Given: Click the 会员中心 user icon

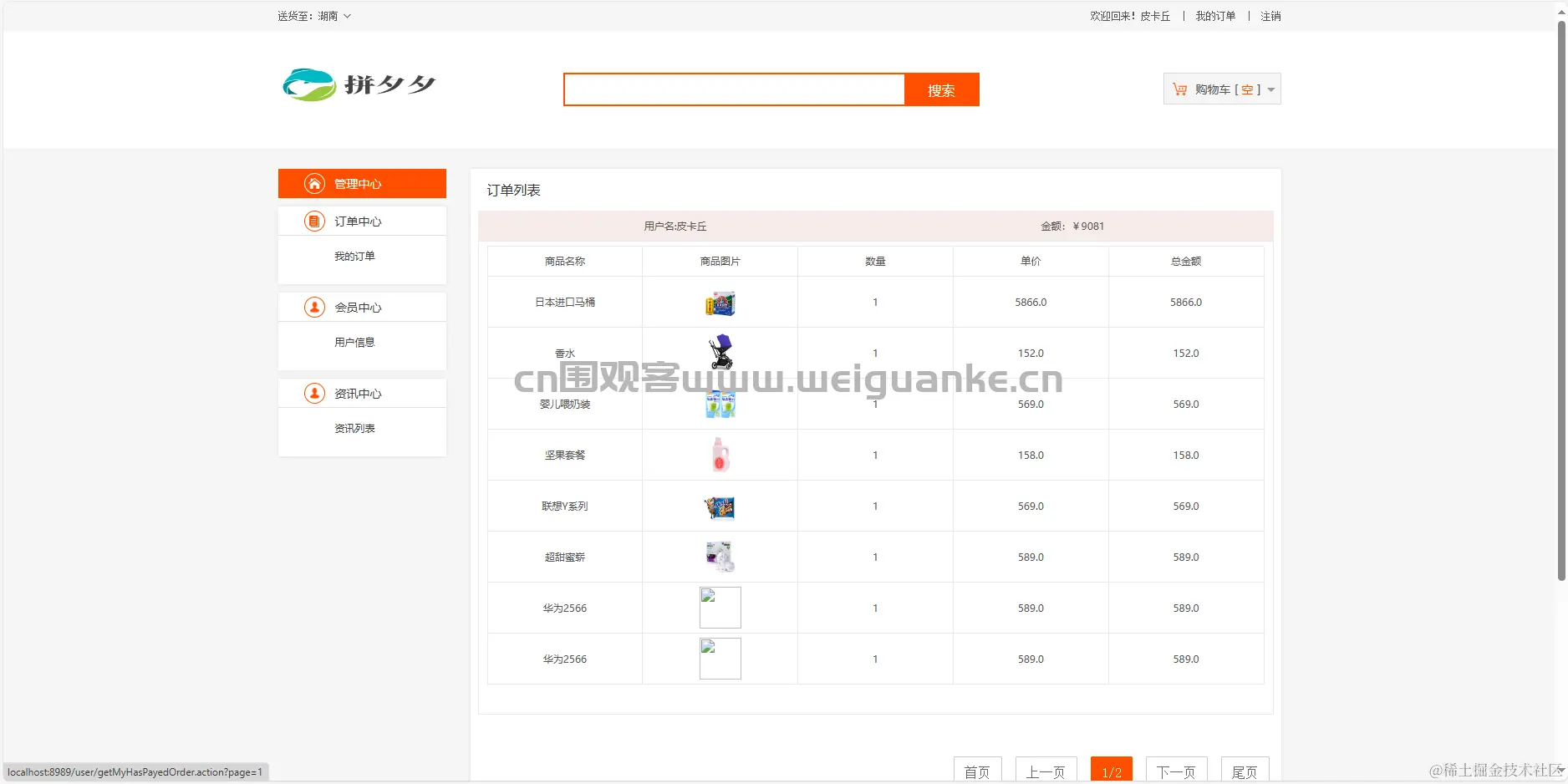Looking at the screenshot, I should click(x=314, y=308).
